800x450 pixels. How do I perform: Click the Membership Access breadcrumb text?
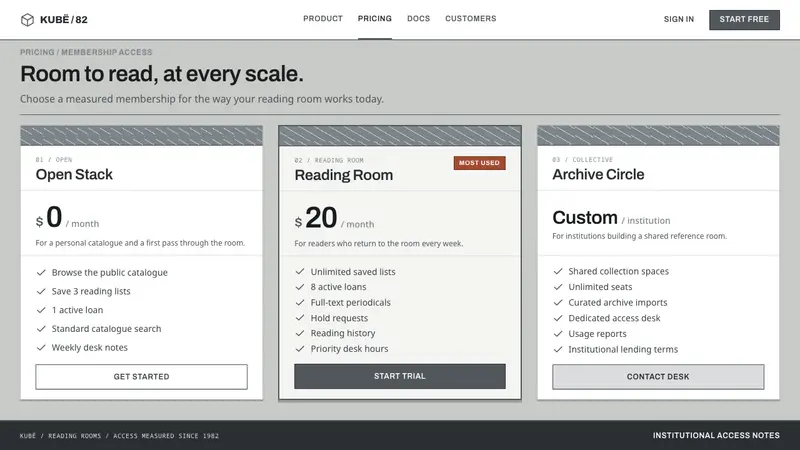point(107,52)
